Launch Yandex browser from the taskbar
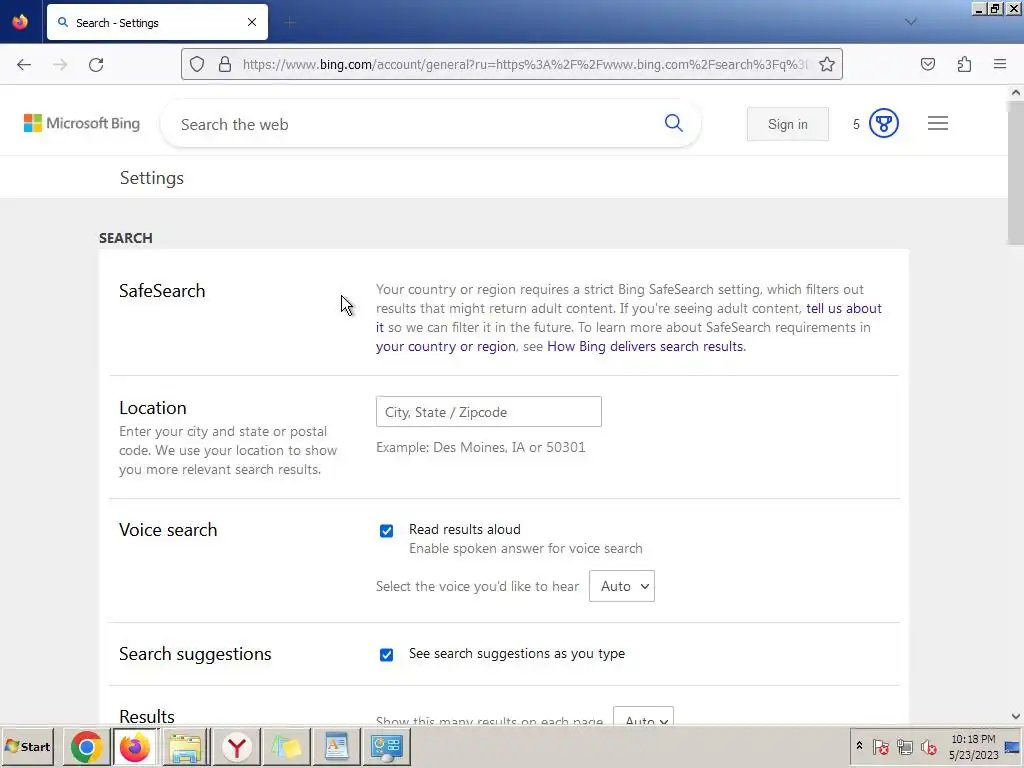 (x=236, y=746)
